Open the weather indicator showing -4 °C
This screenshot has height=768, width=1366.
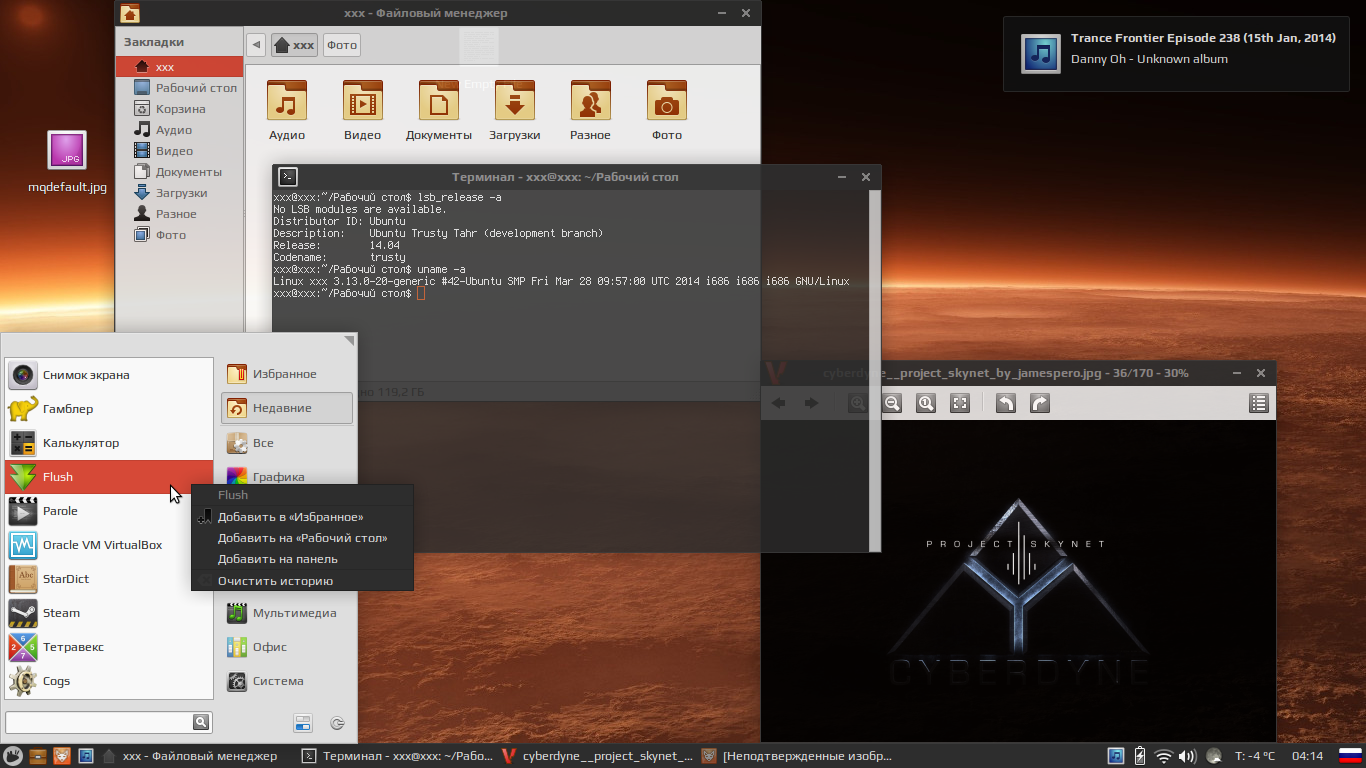point(1243,756)
